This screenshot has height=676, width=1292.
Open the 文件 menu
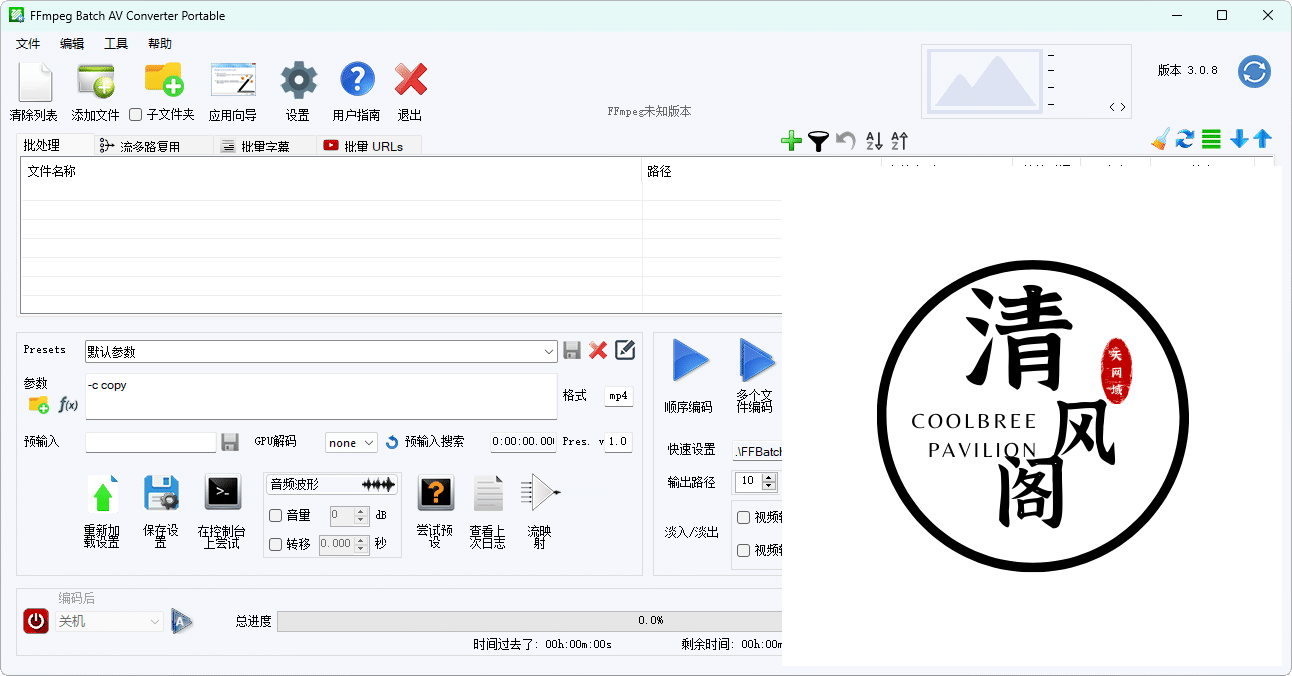click(x=28, y=44)
